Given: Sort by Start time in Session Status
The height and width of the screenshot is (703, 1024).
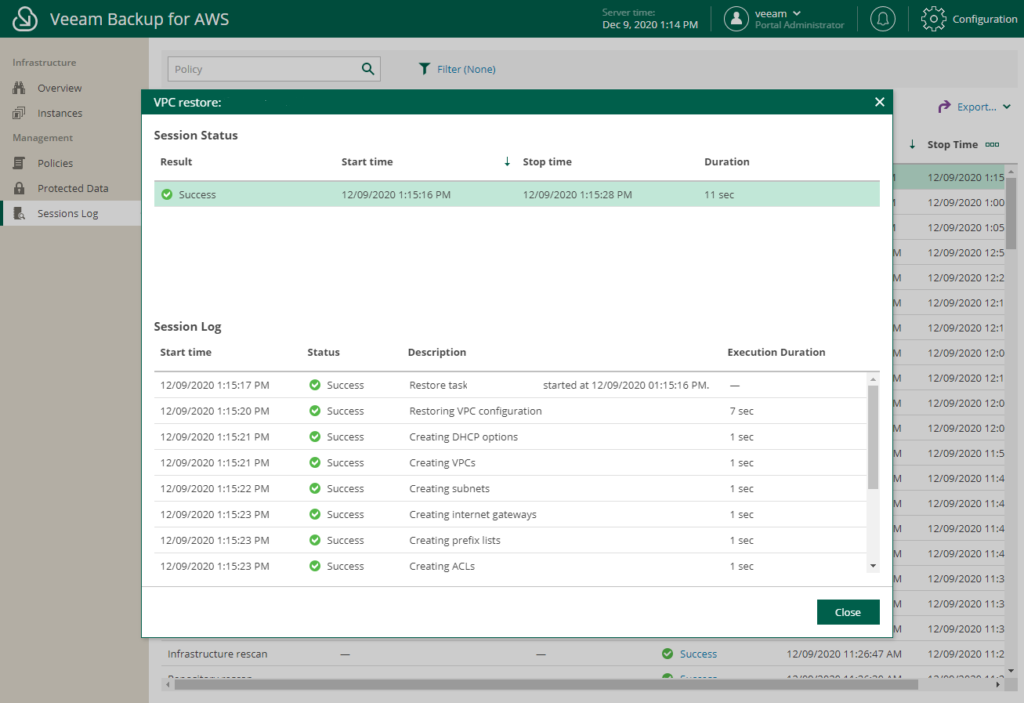Looking at the screenshot, I should tap(367, 162).
